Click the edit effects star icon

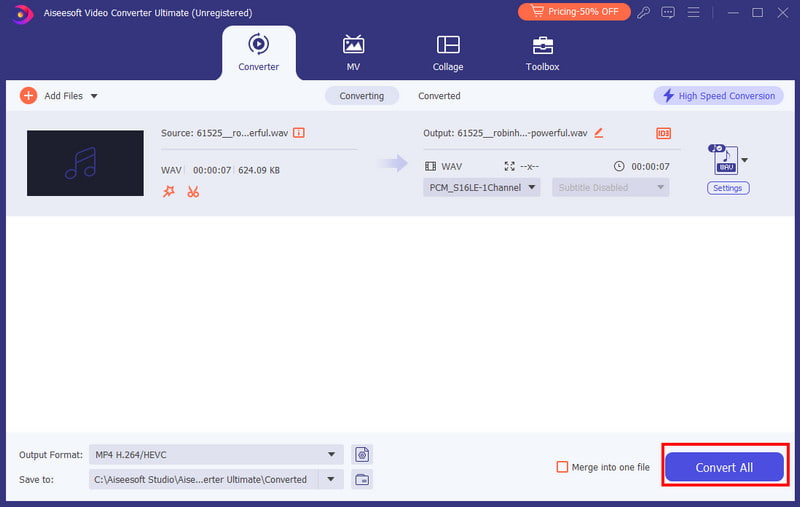168,191
